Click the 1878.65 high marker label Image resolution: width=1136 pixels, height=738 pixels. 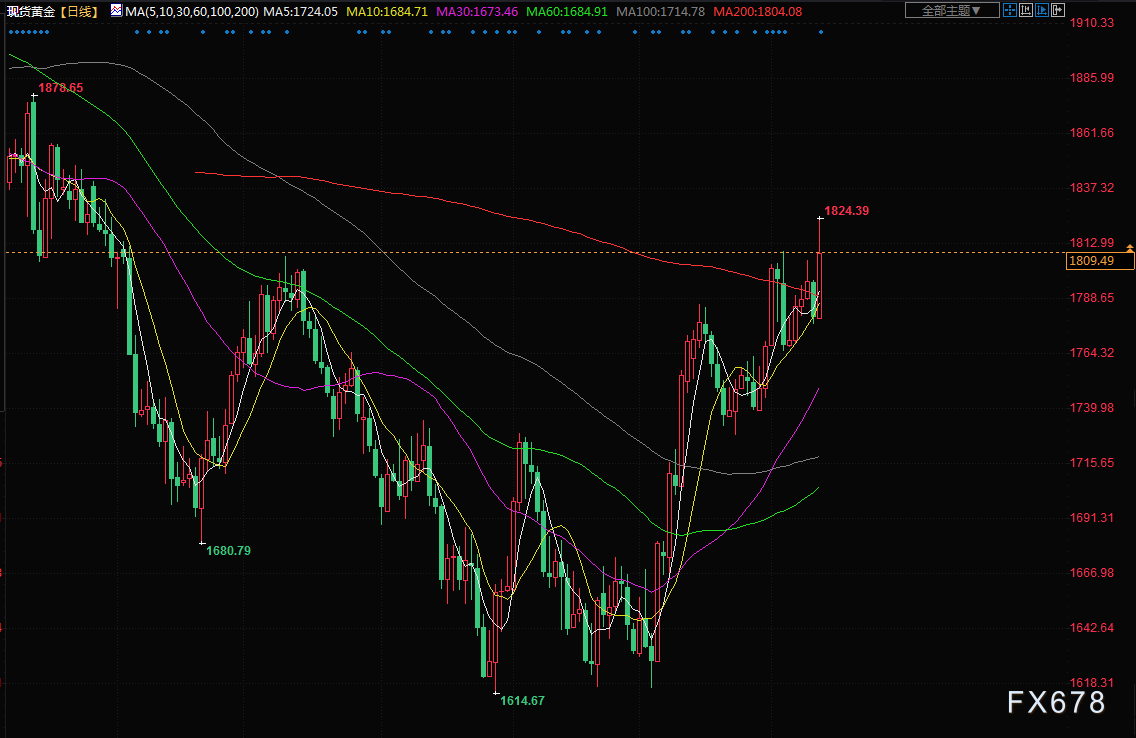[x=61, y=88]
